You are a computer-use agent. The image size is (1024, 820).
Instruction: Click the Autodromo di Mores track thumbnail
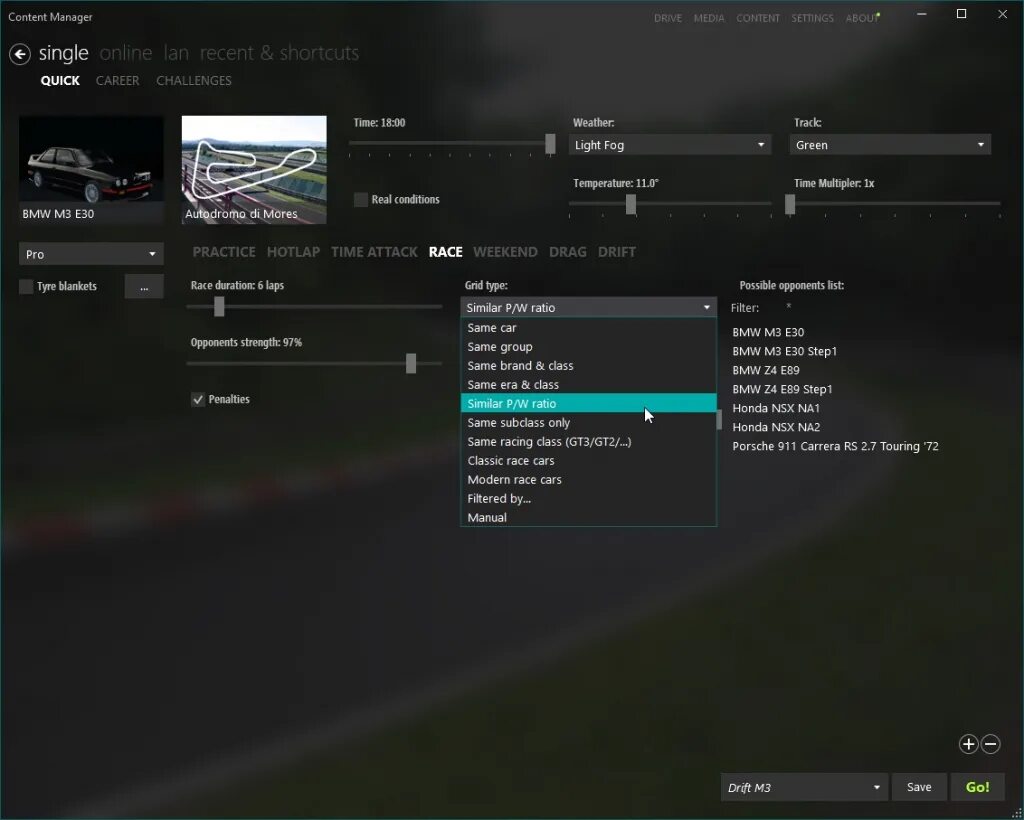click(x=254, y=170)
